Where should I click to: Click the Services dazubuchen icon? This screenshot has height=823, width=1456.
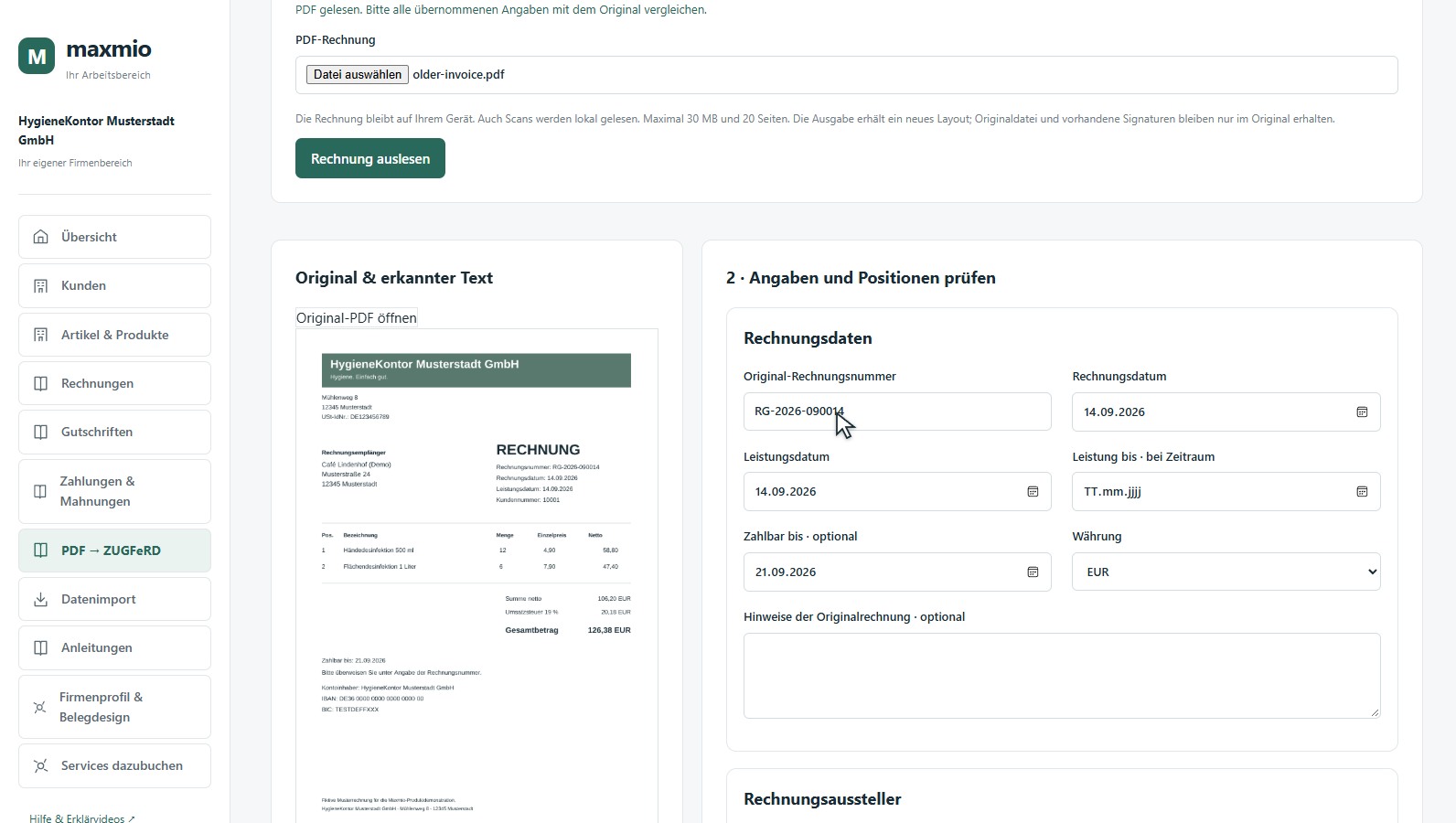tap(40, 765)
